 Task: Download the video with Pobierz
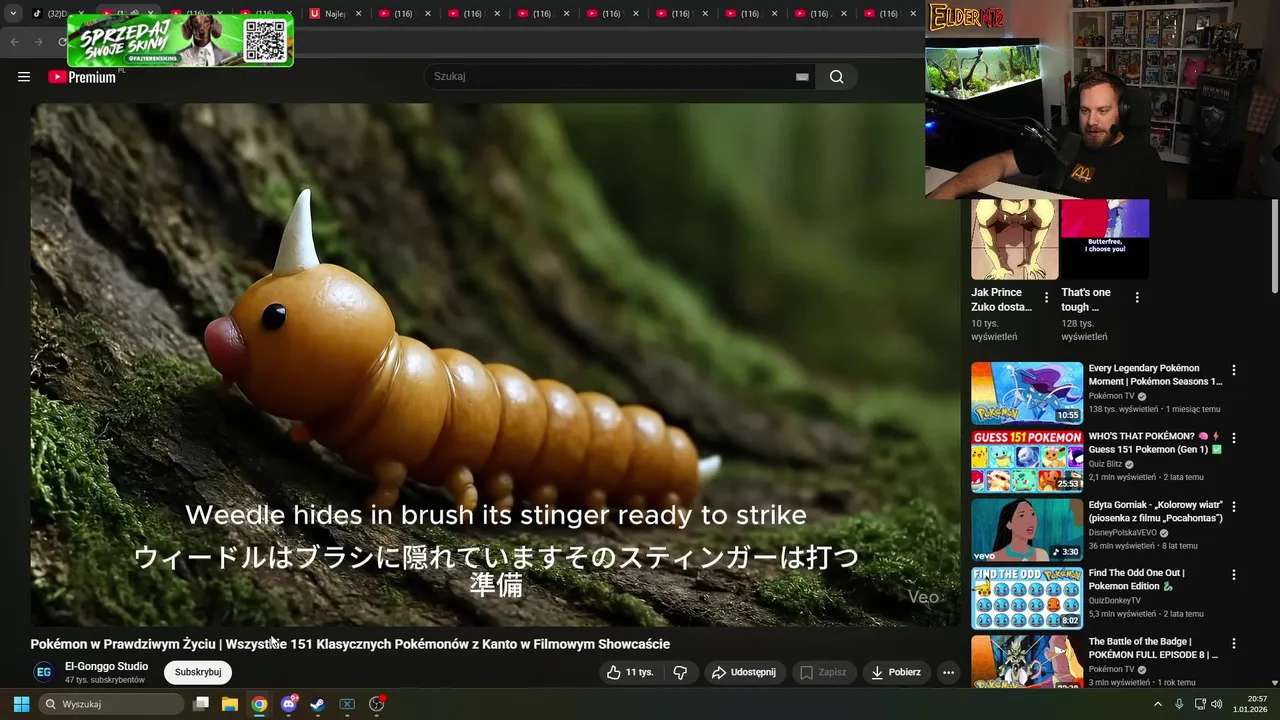(897, 673)
